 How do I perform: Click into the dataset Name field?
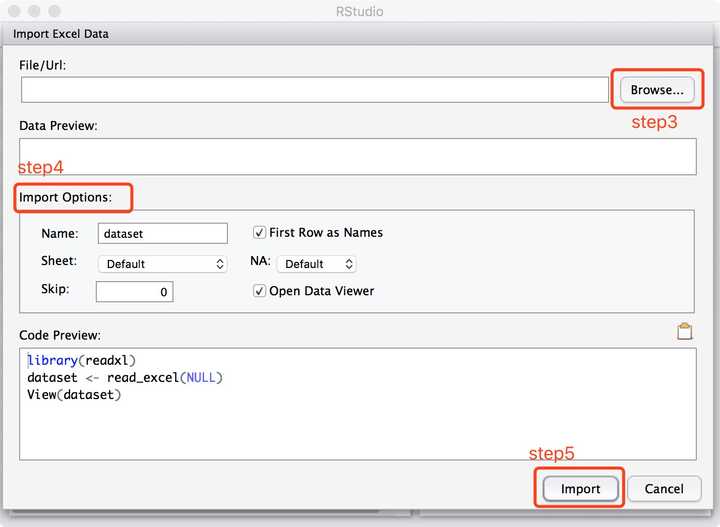(x=163, y=233)
